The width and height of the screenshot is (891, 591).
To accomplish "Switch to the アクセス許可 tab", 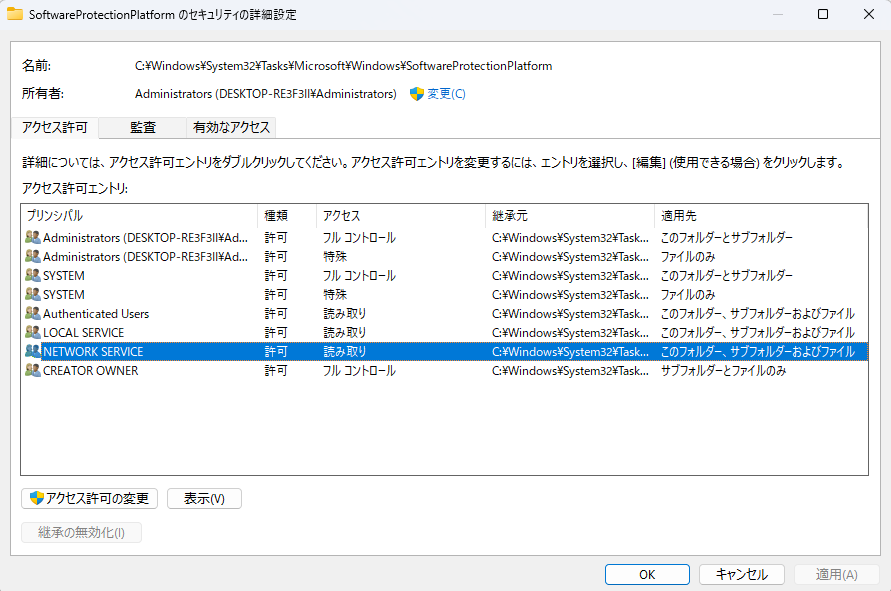I will point(55,127).
